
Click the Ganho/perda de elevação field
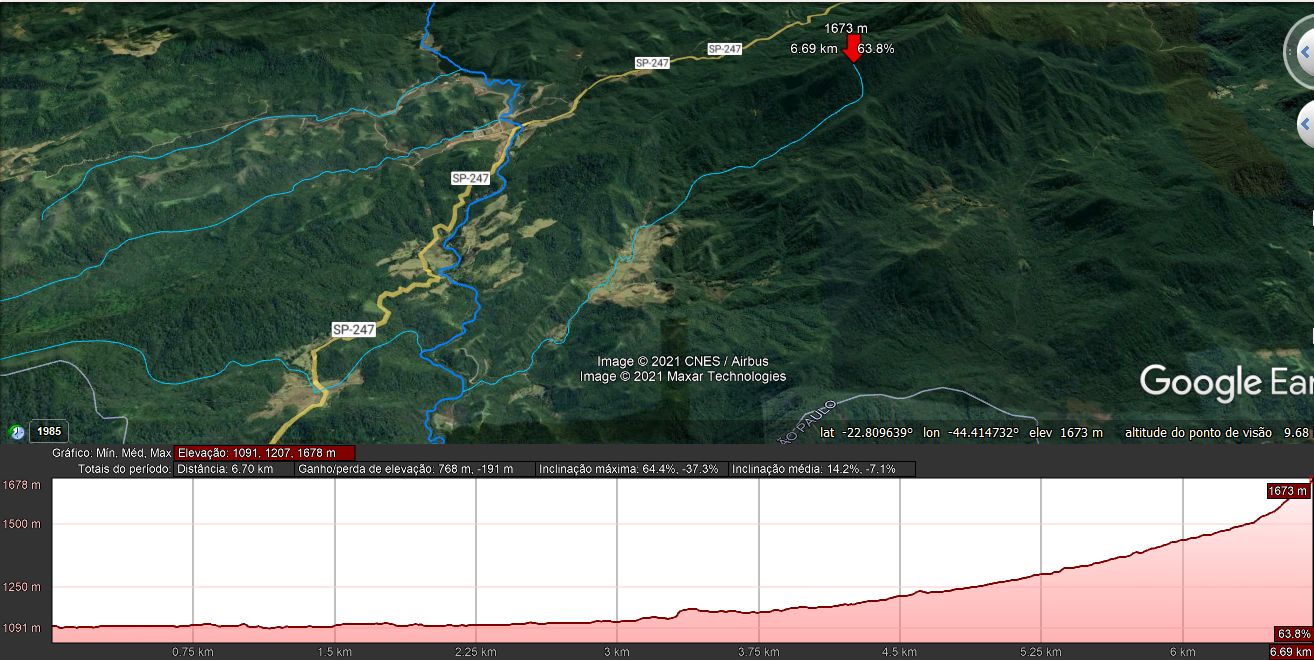pyautogui.click(x=415, y=469)
